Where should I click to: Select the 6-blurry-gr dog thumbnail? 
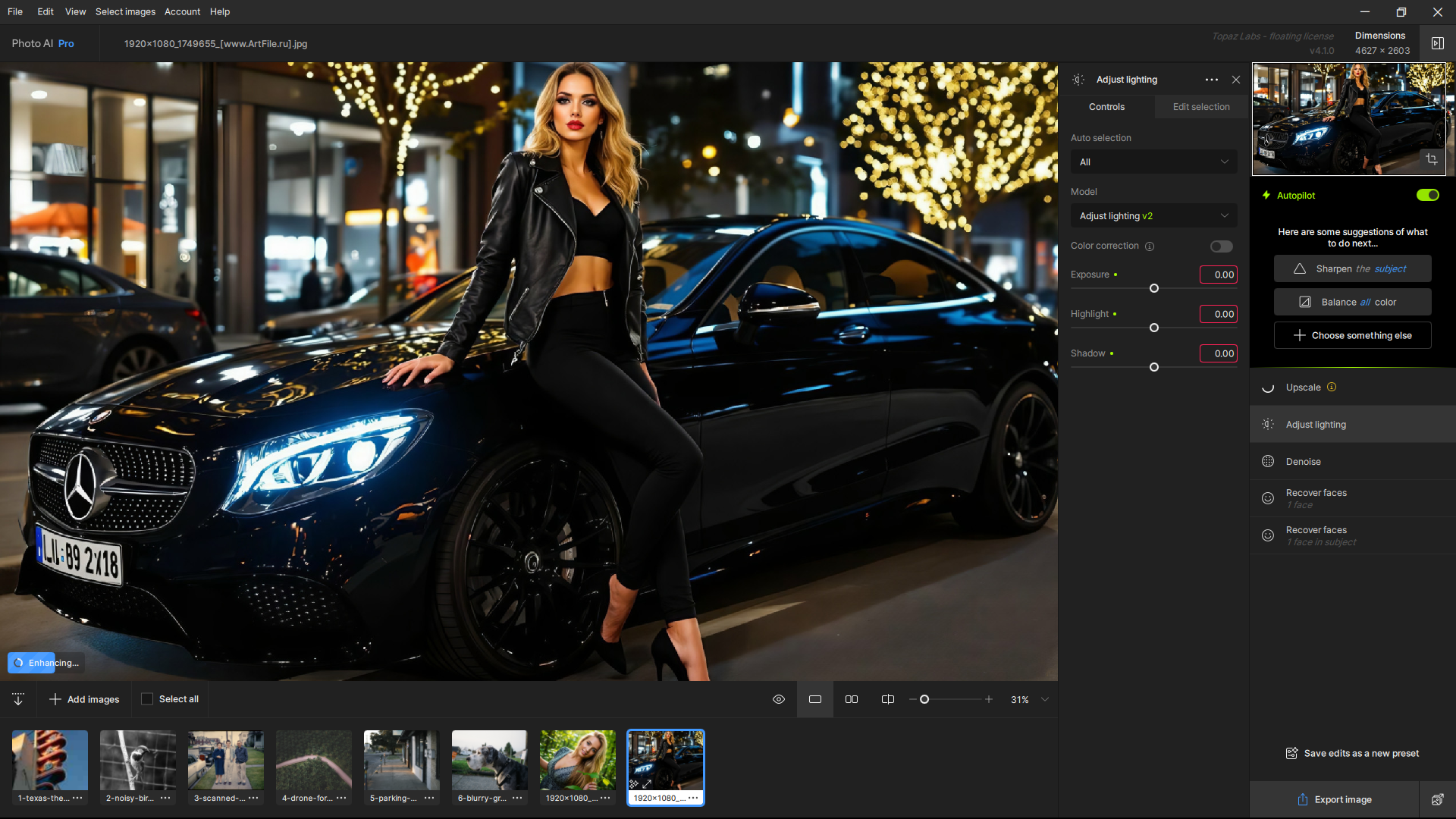pos(490,760)
